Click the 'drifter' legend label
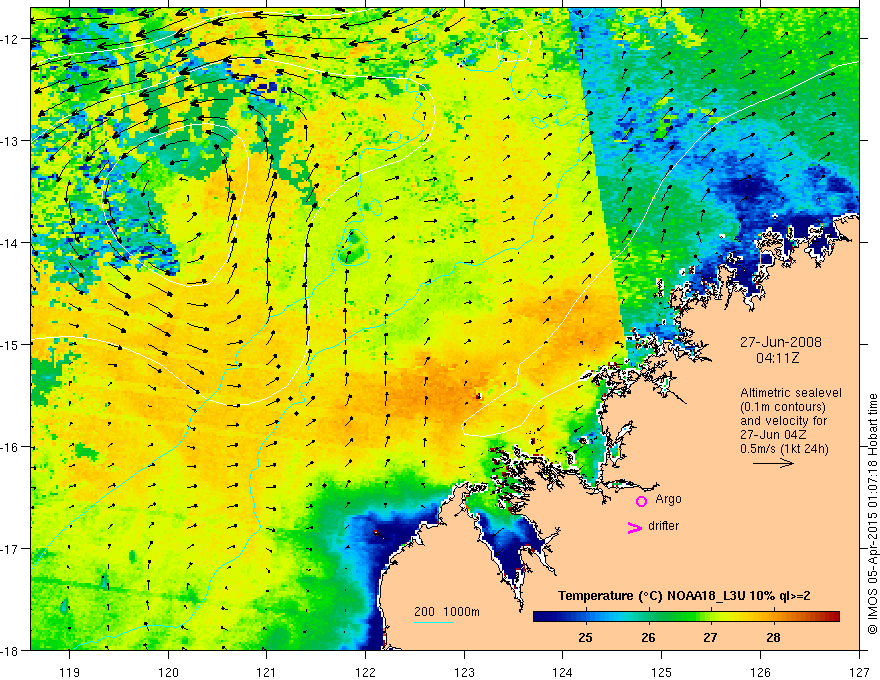 (x=663, y=526)
